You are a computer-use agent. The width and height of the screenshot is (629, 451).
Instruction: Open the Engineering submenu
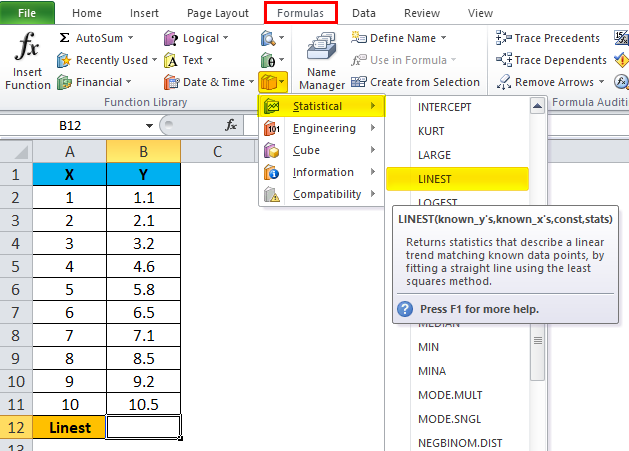click(322, 128)
